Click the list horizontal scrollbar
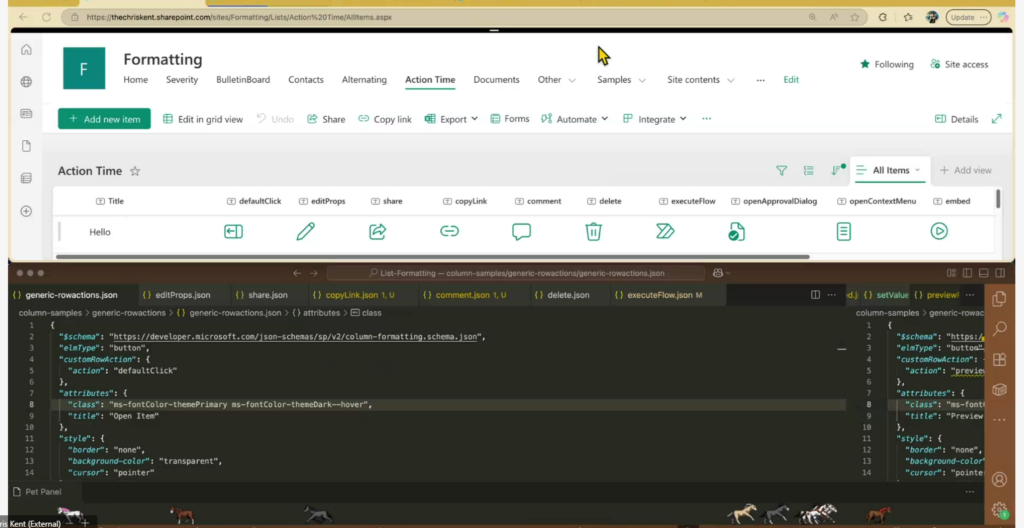 pos(432,257)
